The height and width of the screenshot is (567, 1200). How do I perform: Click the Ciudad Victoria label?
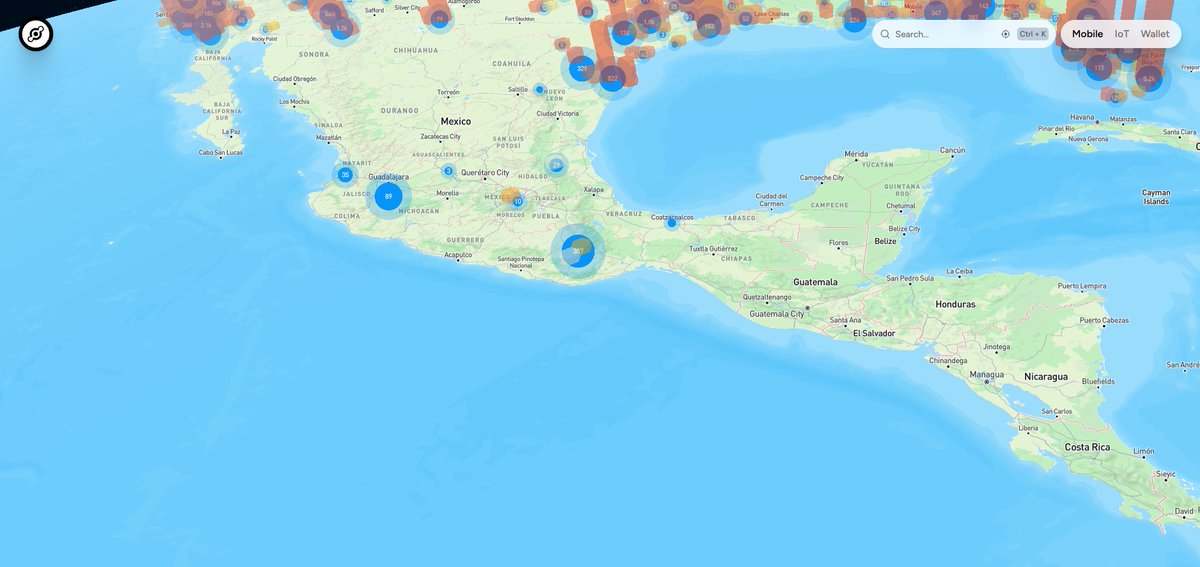coord(558,113)
